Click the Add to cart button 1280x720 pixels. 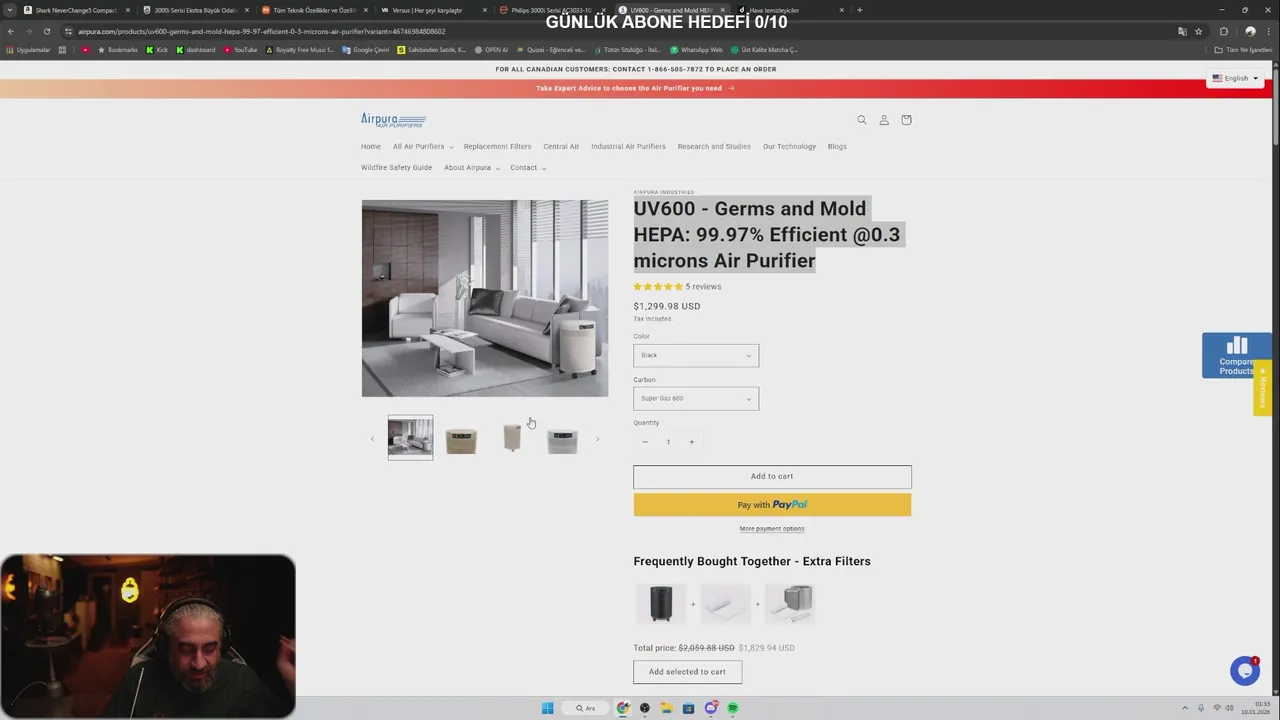coord(772,477)
